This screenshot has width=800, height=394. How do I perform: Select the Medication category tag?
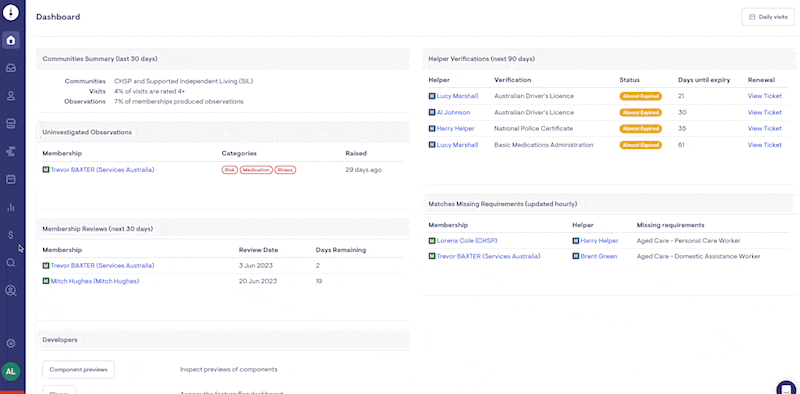(x=256, y=170)
